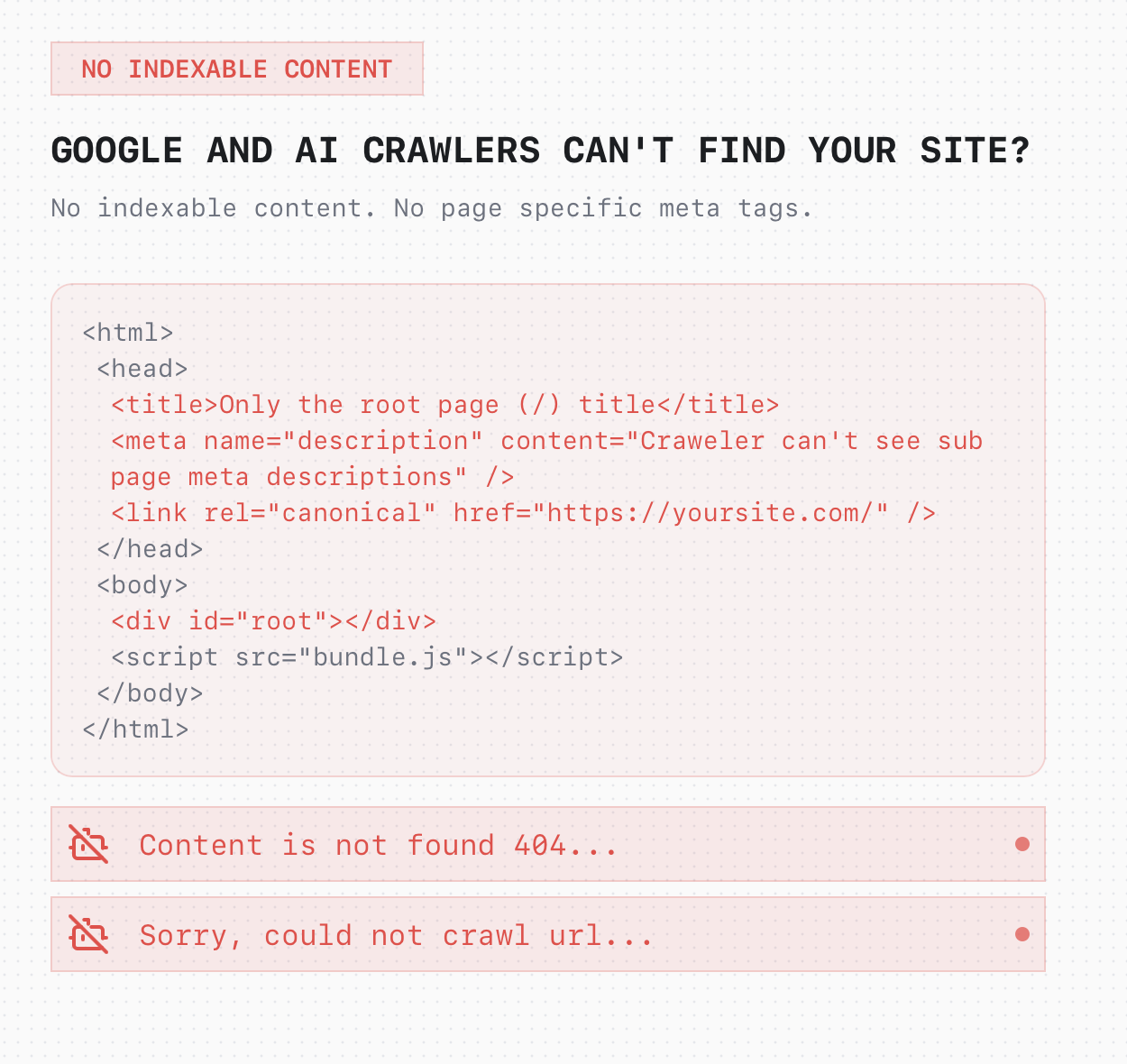Click the closing </body> tag in the code
The height and width of the screenshot is (1064, 1127).
pos(150,693)
